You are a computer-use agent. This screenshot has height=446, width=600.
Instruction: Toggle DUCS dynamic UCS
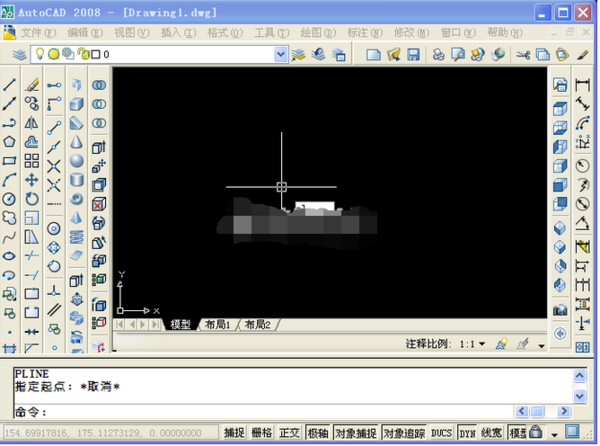tap(441, 433)
